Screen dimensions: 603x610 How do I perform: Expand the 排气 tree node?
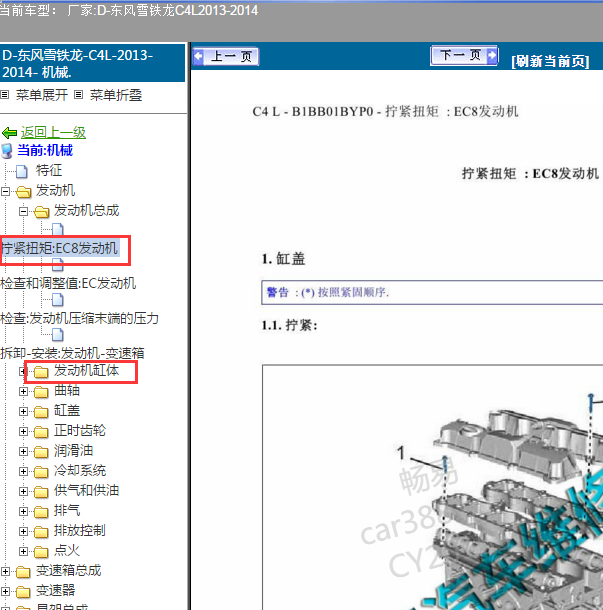point(23,512)
